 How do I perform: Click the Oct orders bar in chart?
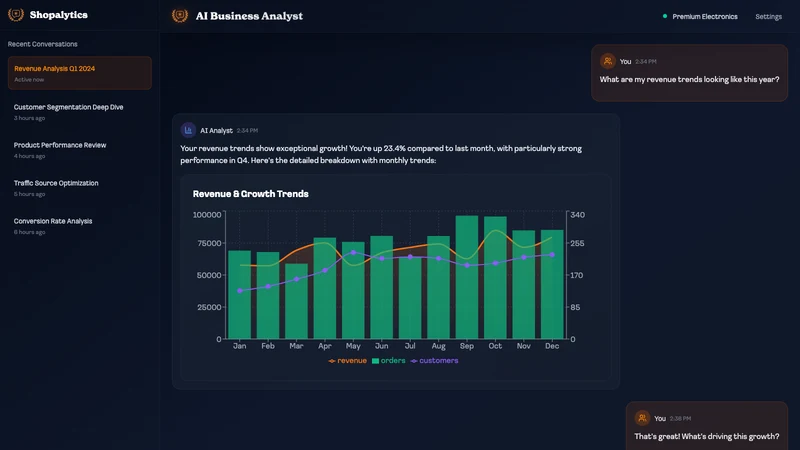[x=495, y=278]
